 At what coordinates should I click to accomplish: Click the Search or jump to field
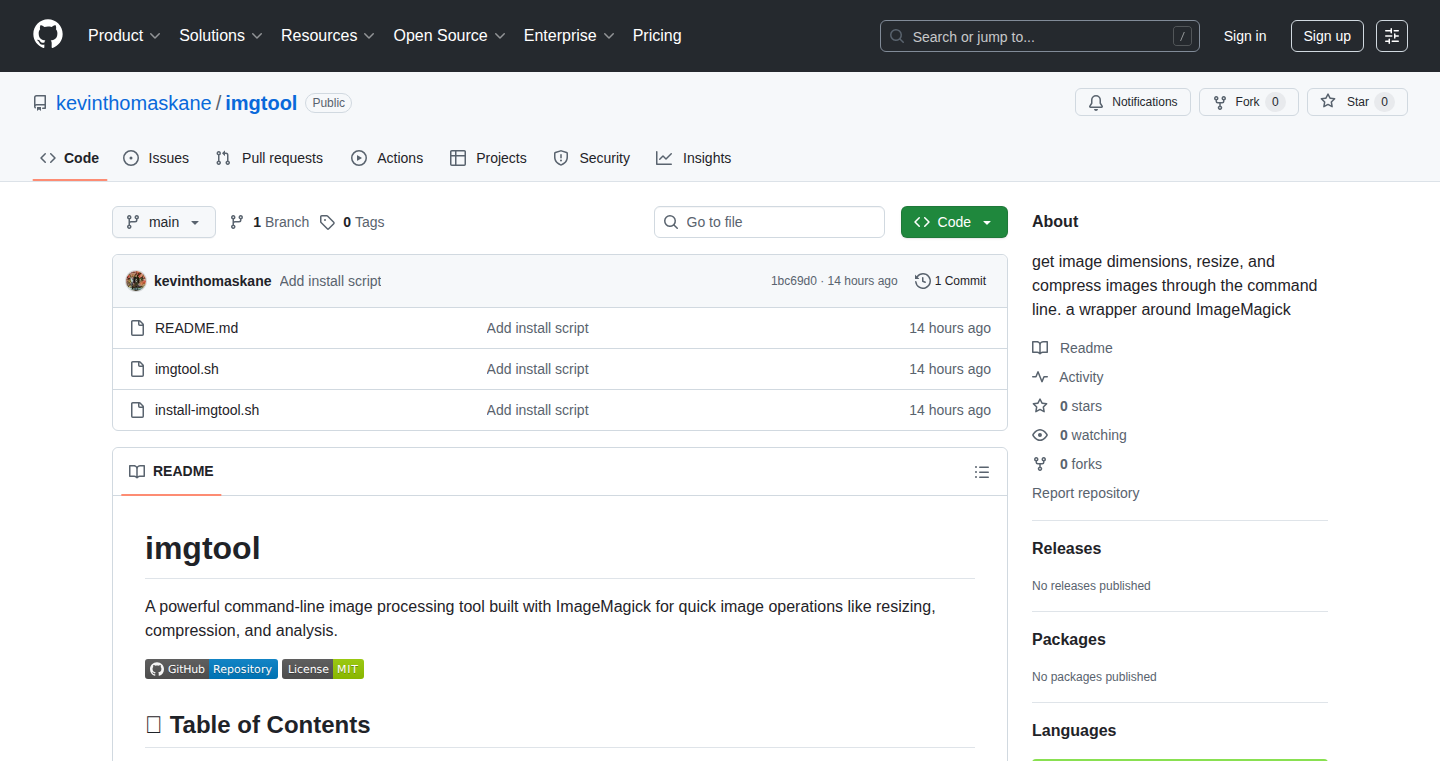[x=1040, y=36]
